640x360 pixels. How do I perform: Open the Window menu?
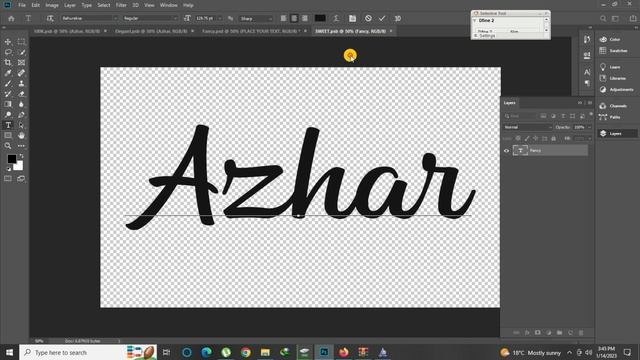click(169, 5)
